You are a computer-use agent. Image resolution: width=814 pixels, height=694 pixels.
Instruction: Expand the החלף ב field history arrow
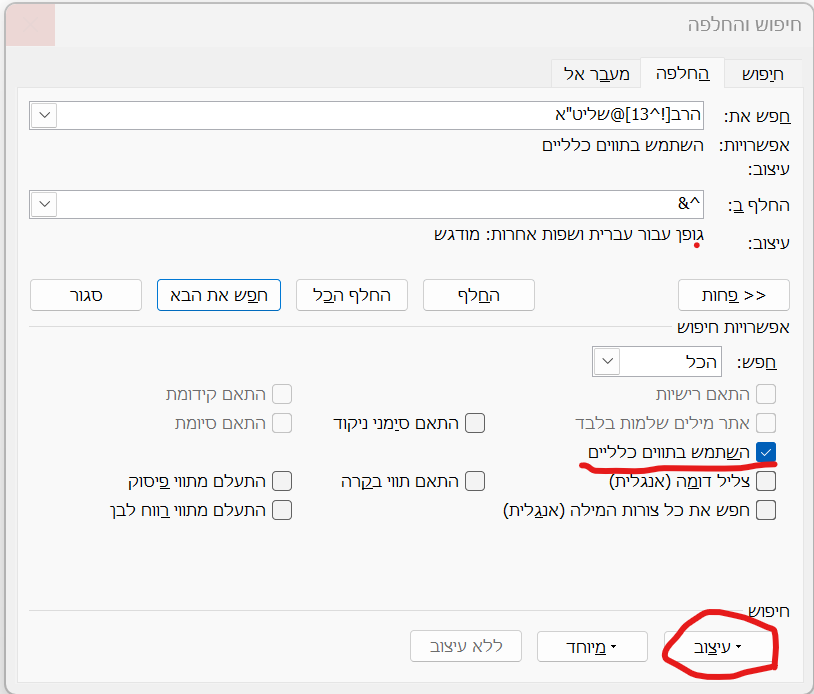[x=45, y=205]
